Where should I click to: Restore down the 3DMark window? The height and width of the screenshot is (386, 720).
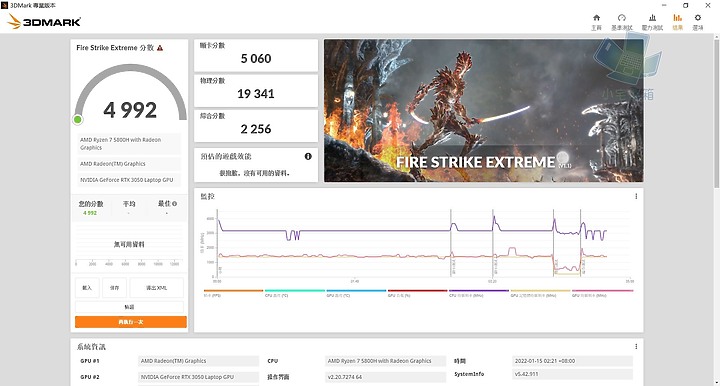pos(686,6)
